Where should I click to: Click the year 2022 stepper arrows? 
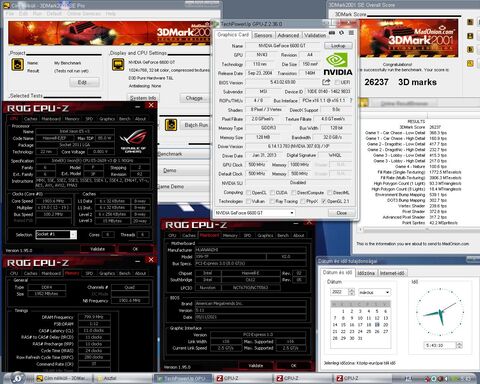click(351, 292)
